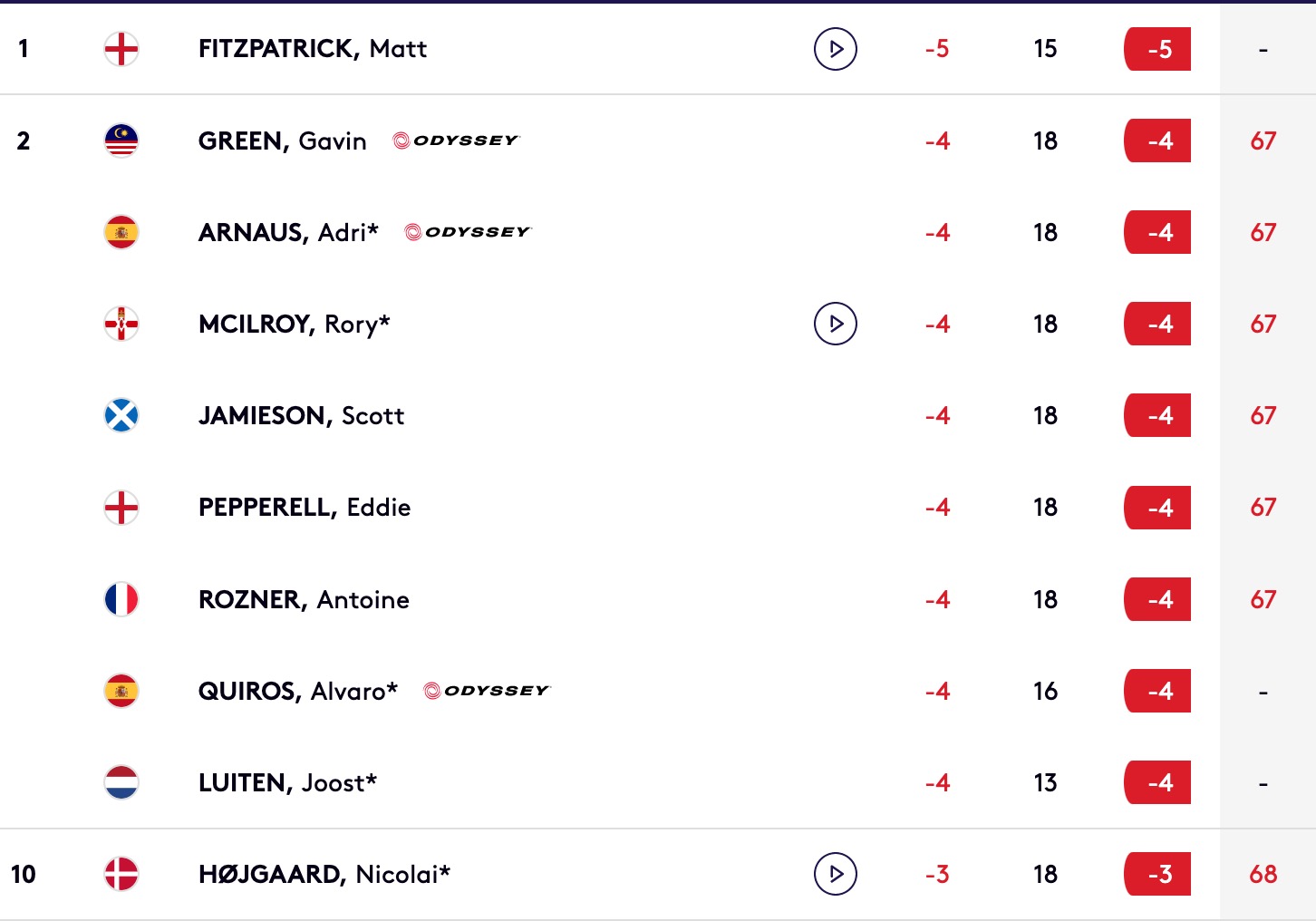Click the red -5 score badge for Fitzpatrick
Image resolution: width=1316 pixels, height=921 pixels.
coord(1157,49)
